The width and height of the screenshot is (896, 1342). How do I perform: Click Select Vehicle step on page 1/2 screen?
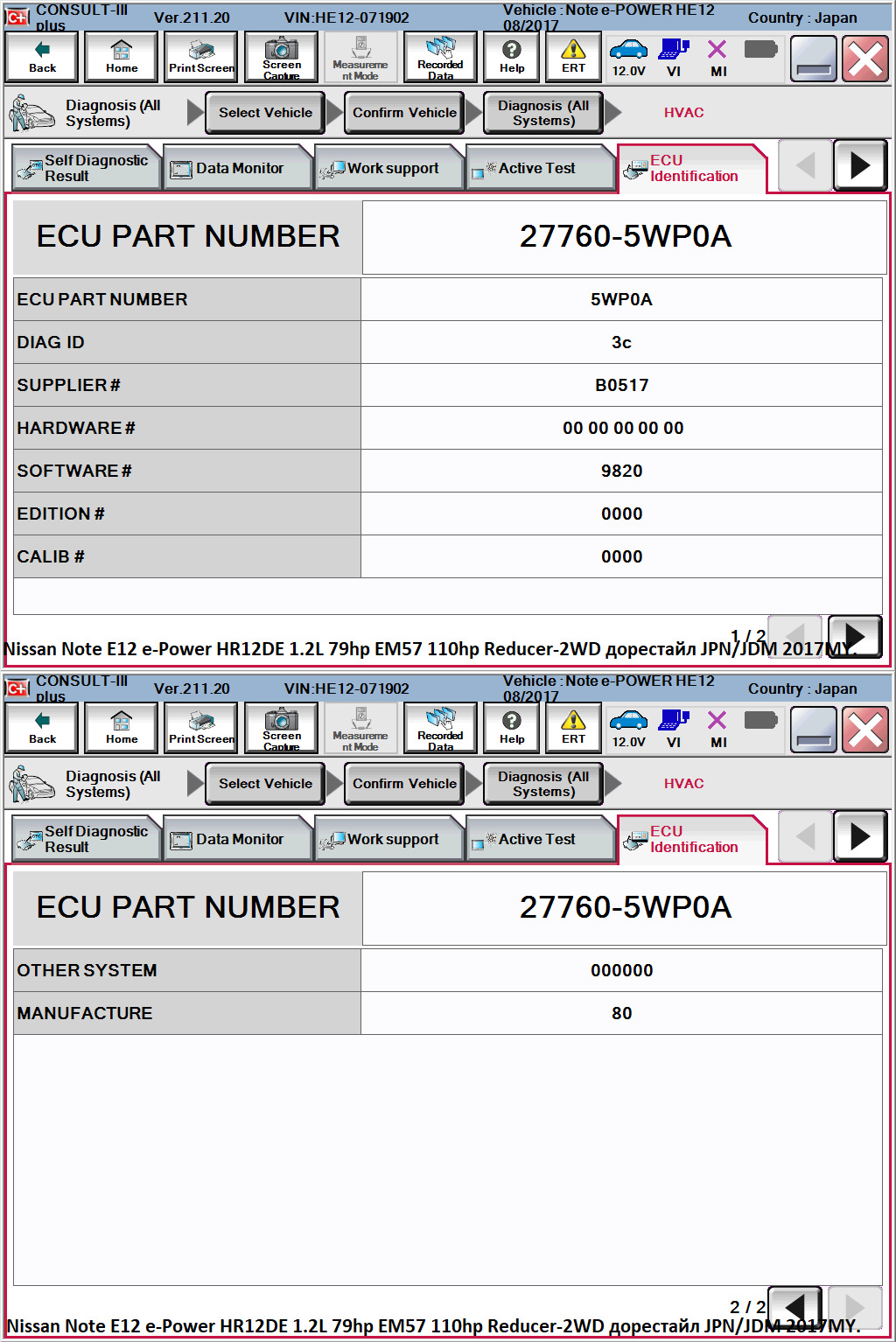coord(265,113)
